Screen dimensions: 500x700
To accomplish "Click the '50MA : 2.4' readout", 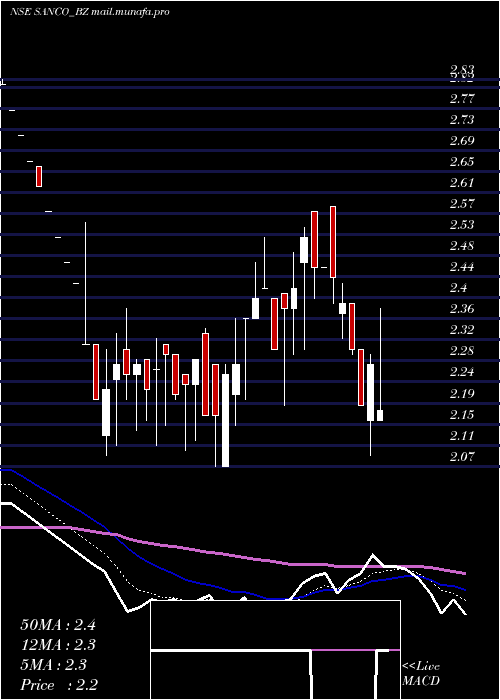I will (58, 625).
